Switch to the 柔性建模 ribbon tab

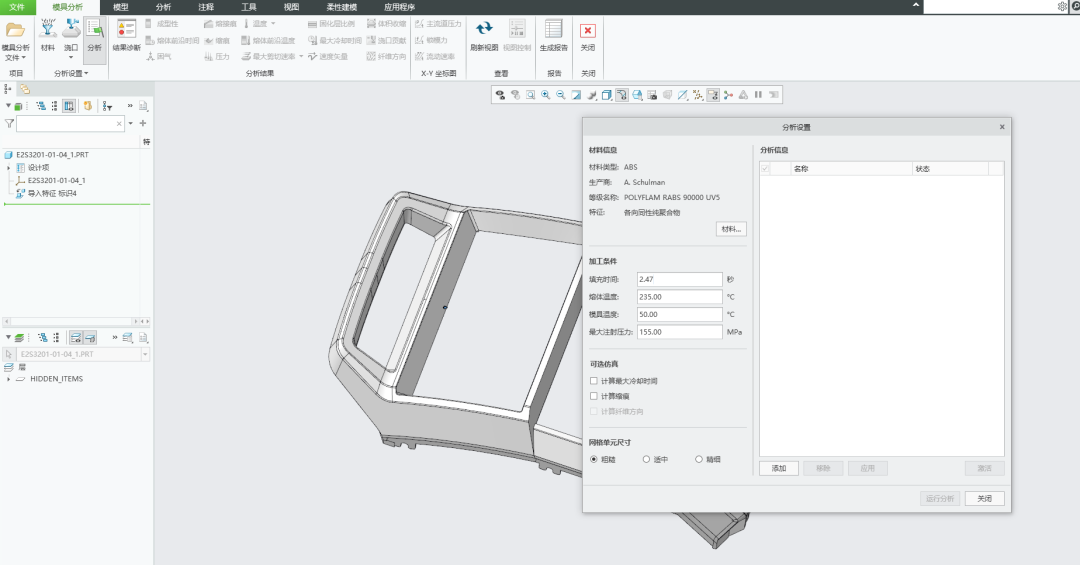click(x=341, y=7)
